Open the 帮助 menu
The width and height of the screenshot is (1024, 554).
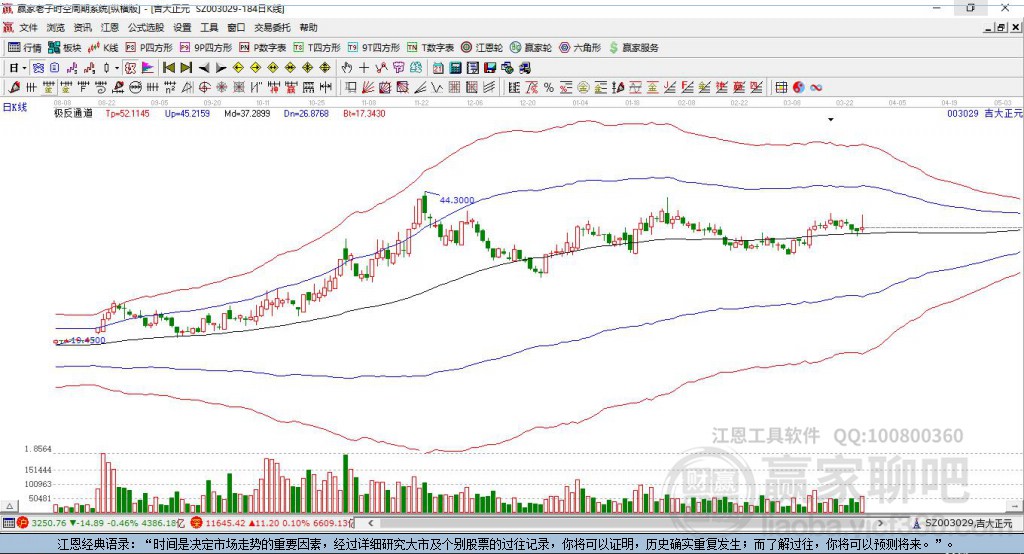(308, 27)
